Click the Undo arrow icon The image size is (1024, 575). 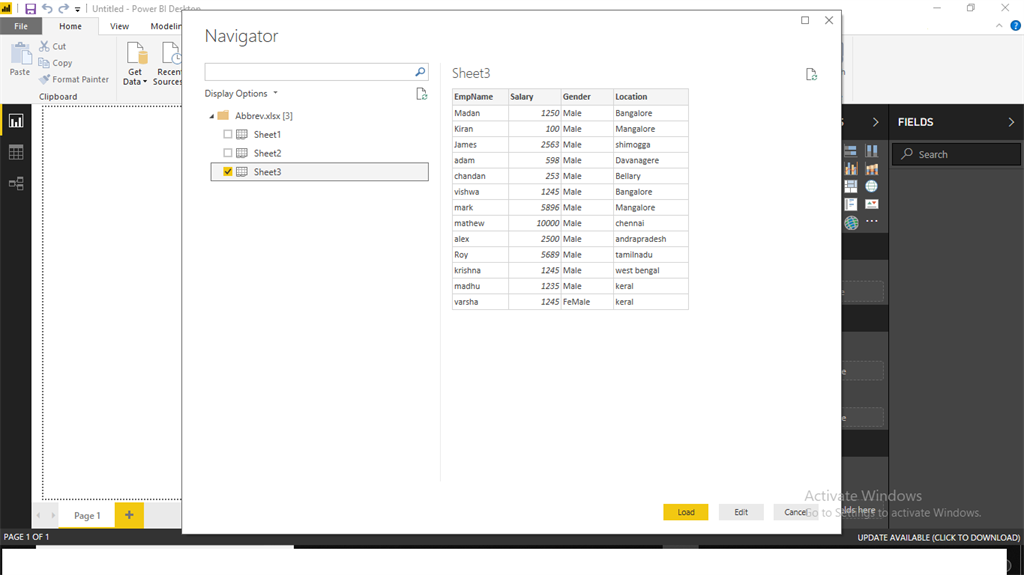pyautogui.click(x=47, y=8)
